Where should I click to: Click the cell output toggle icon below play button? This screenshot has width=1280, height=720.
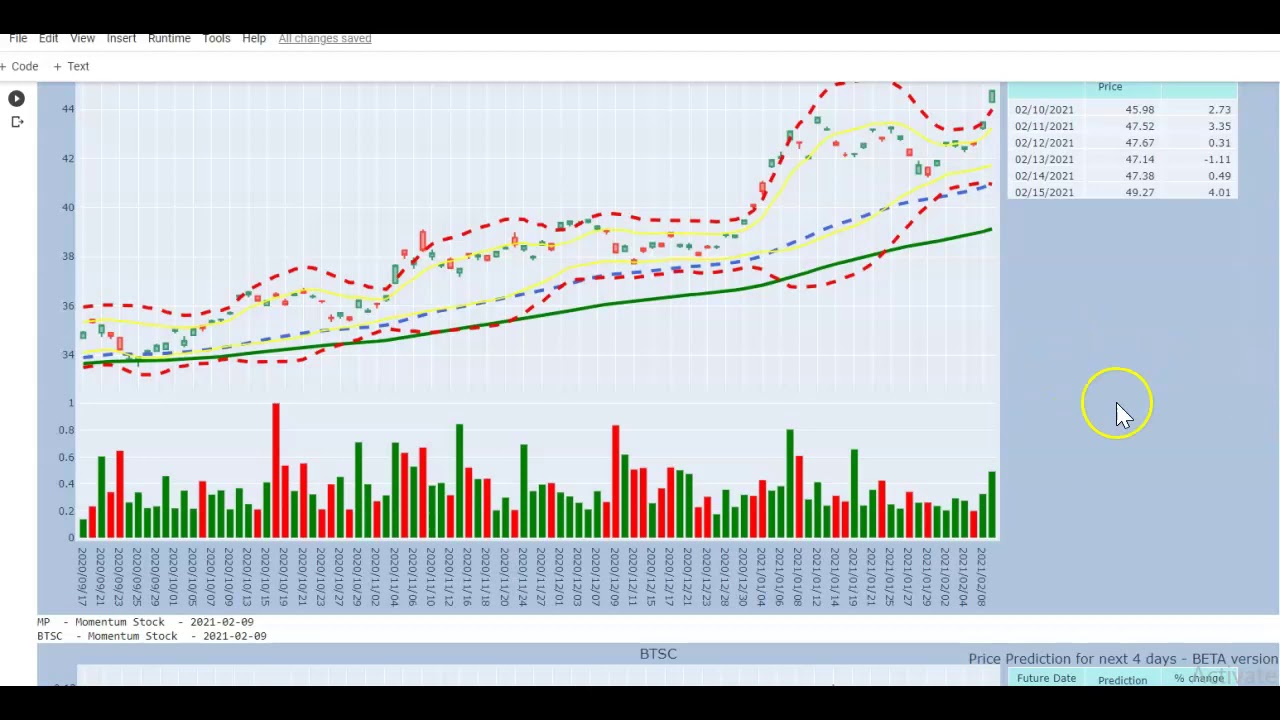(17, 122)
